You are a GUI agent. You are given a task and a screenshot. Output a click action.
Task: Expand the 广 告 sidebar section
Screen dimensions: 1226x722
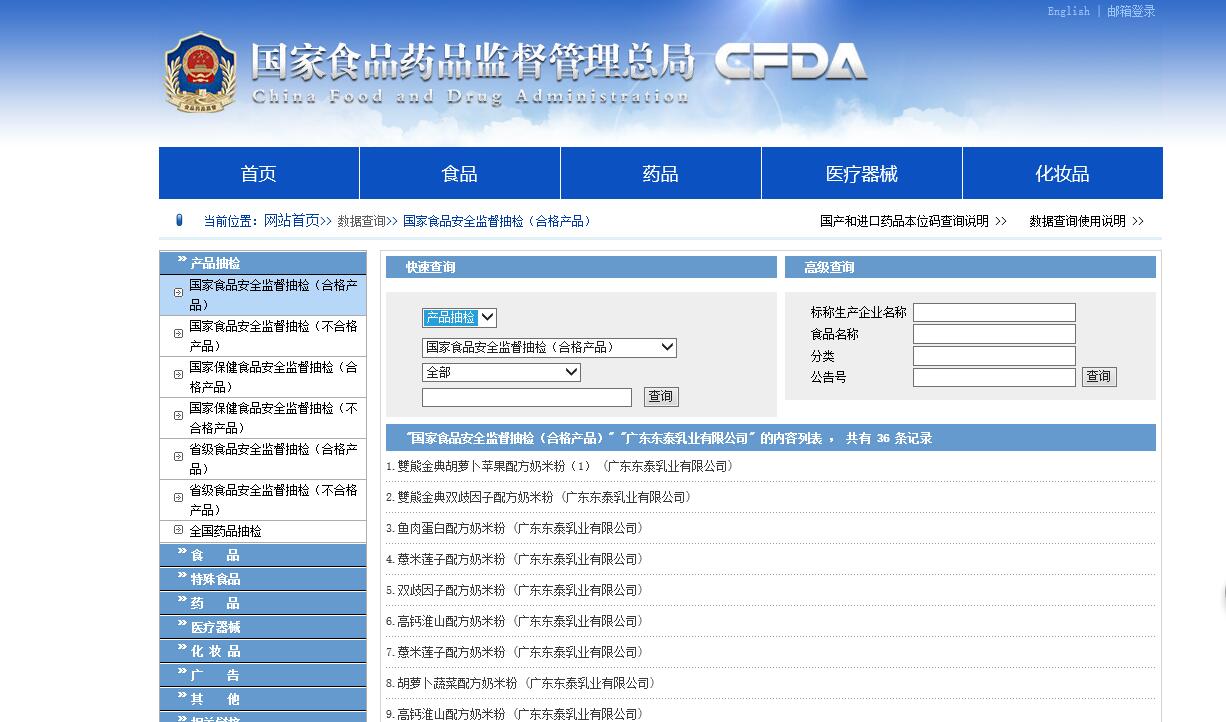[x=263, y=675]
